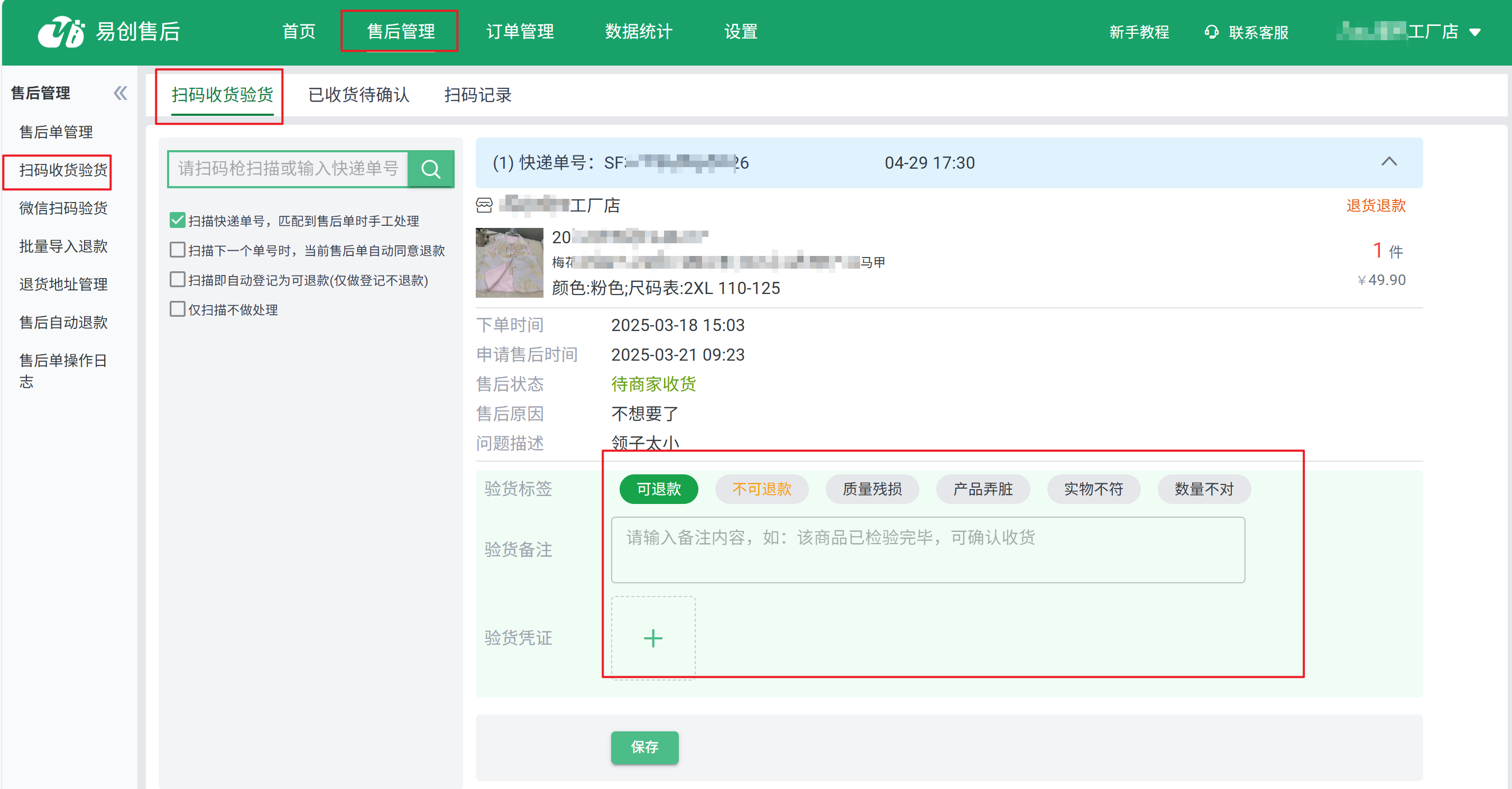Check the 仅扫描不做处理 option
The height and width of the screenshot is (789, 1512).
177,309
